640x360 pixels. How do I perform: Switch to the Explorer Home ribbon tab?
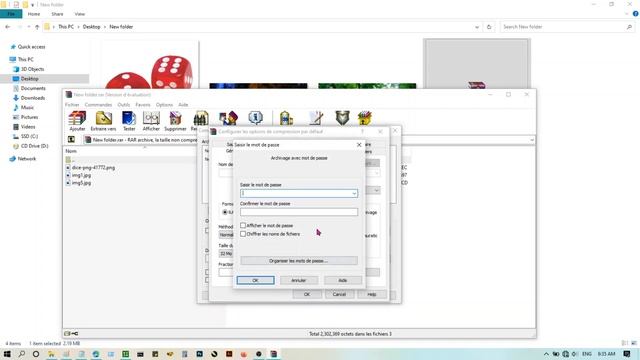coord(34,14)
